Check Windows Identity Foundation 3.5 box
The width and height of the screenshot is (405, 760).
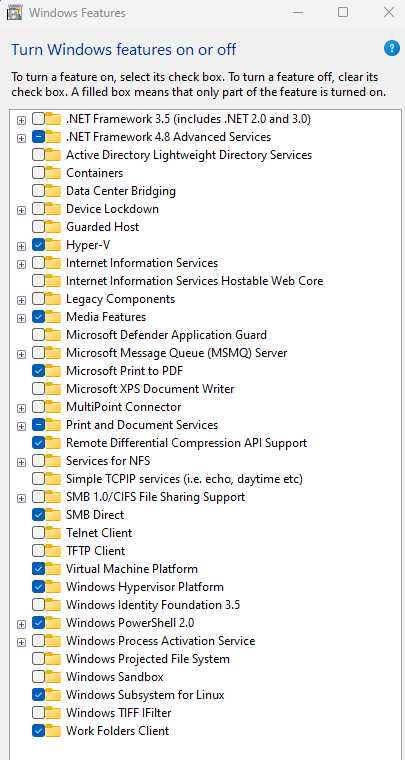coord(38,604)
